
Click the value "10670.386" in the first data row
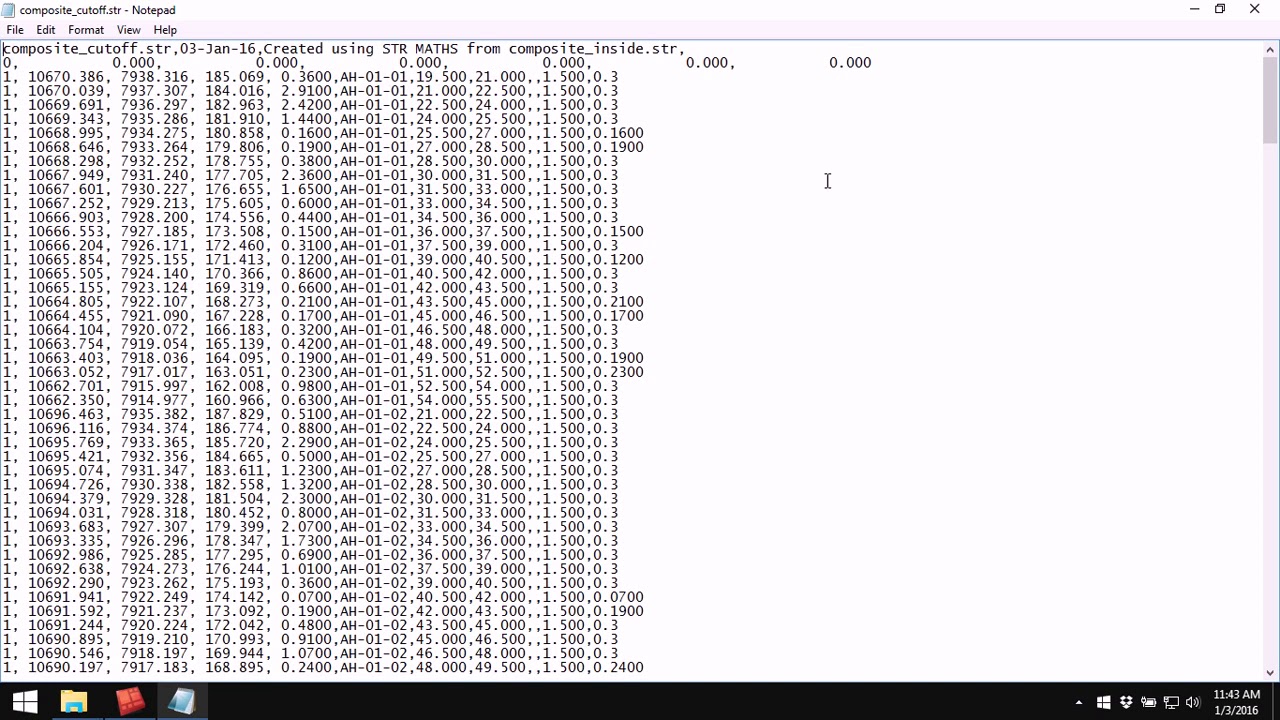(x=66, y=76)
